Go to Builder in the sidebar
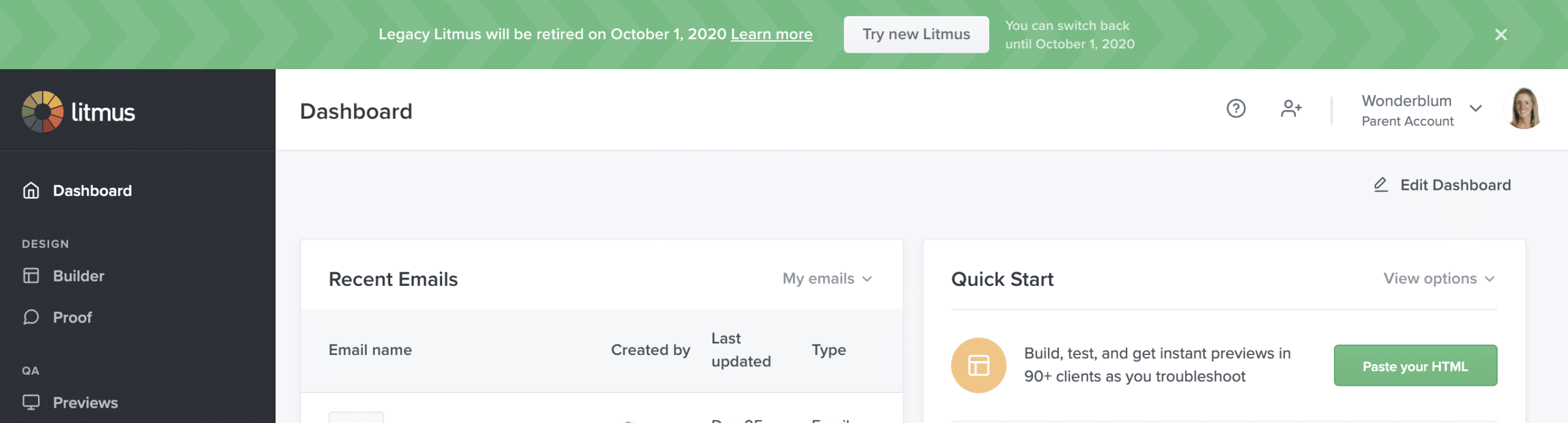The width and height of the screenshot is (1568, 423). point(78,276)
